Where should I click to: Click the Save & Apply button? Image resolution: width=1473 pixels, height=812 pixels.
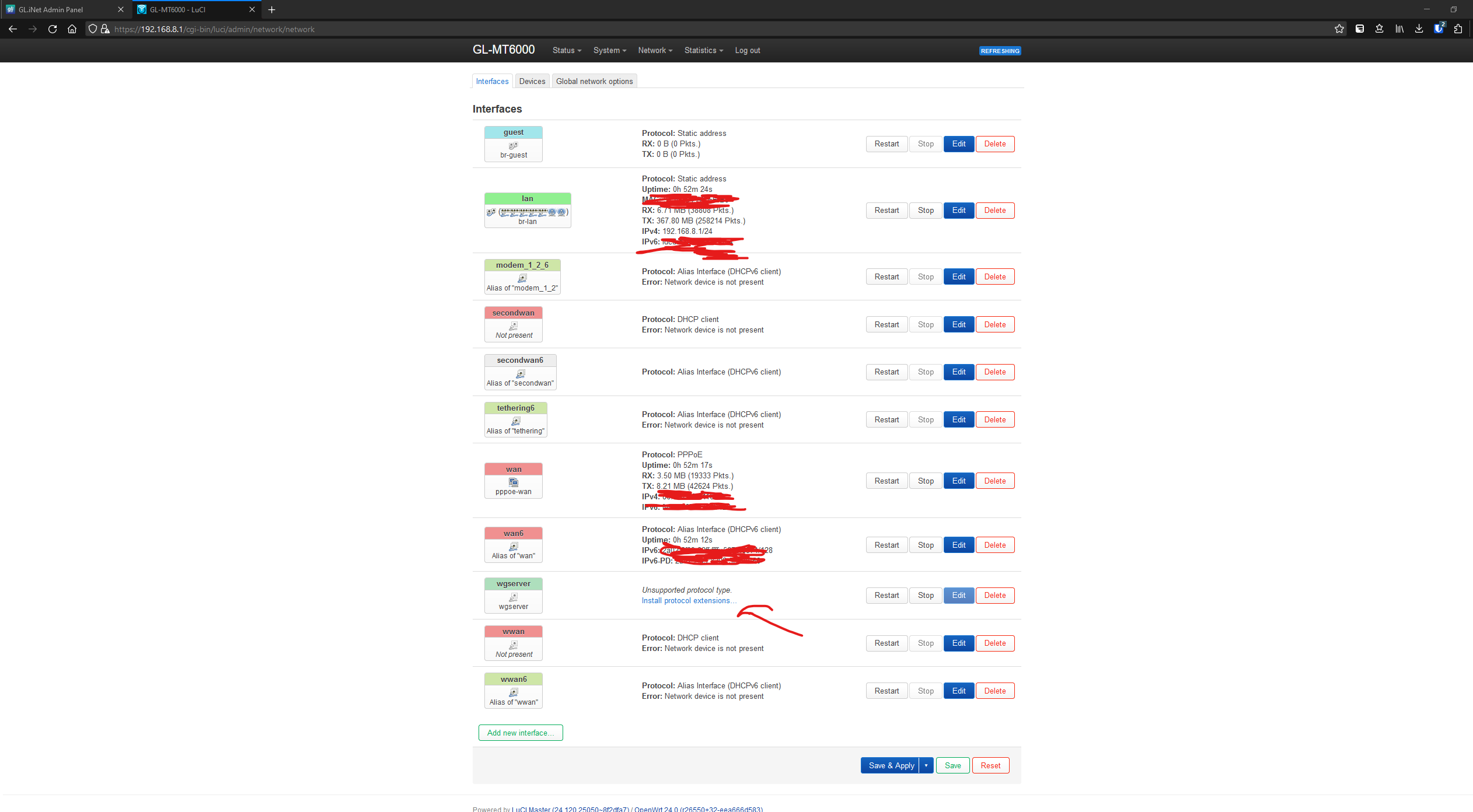[x=891, y=765]
